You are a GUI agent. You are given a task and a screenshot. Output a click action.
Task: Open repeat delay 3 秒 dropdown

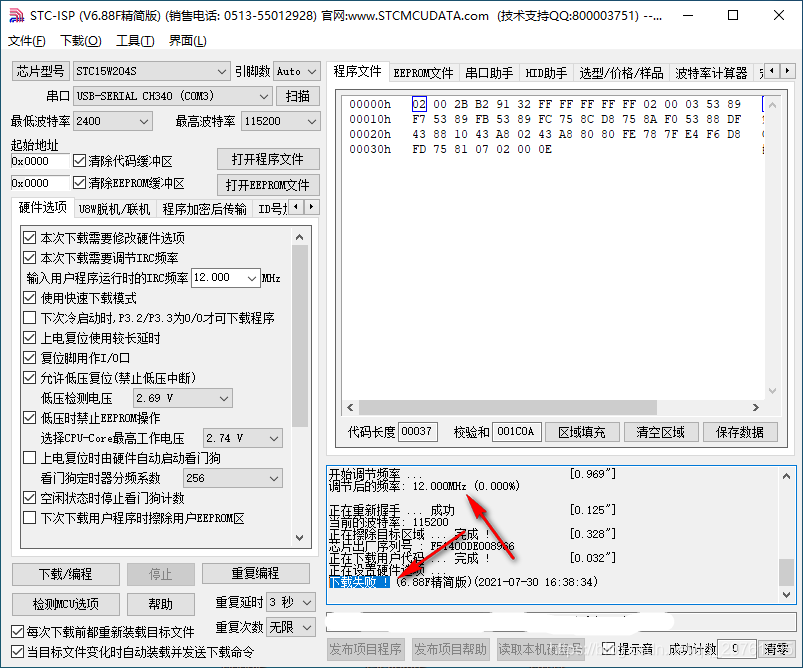(x=290, y=602)
